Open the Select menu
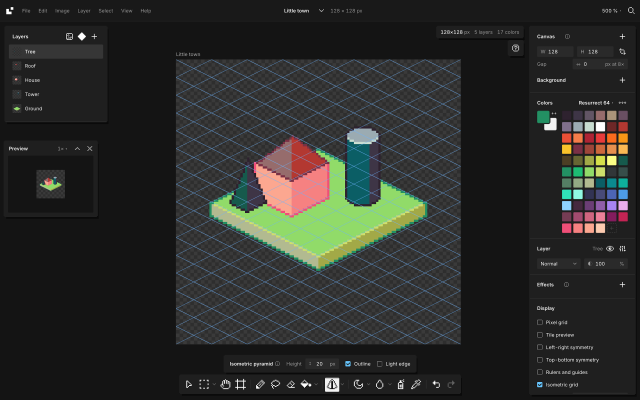Image resolution: width=640 pixels, height=400 pixels. pyautogui.click(x=106, y=11)
